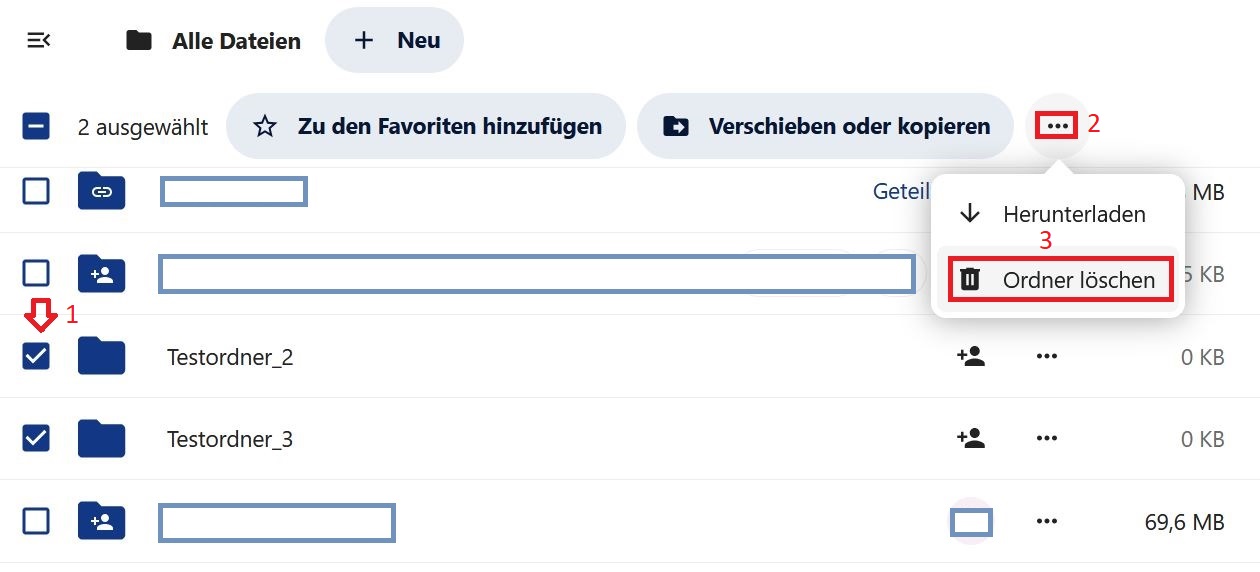Select Ordner löschen menu entry

tap(1058, 280)
